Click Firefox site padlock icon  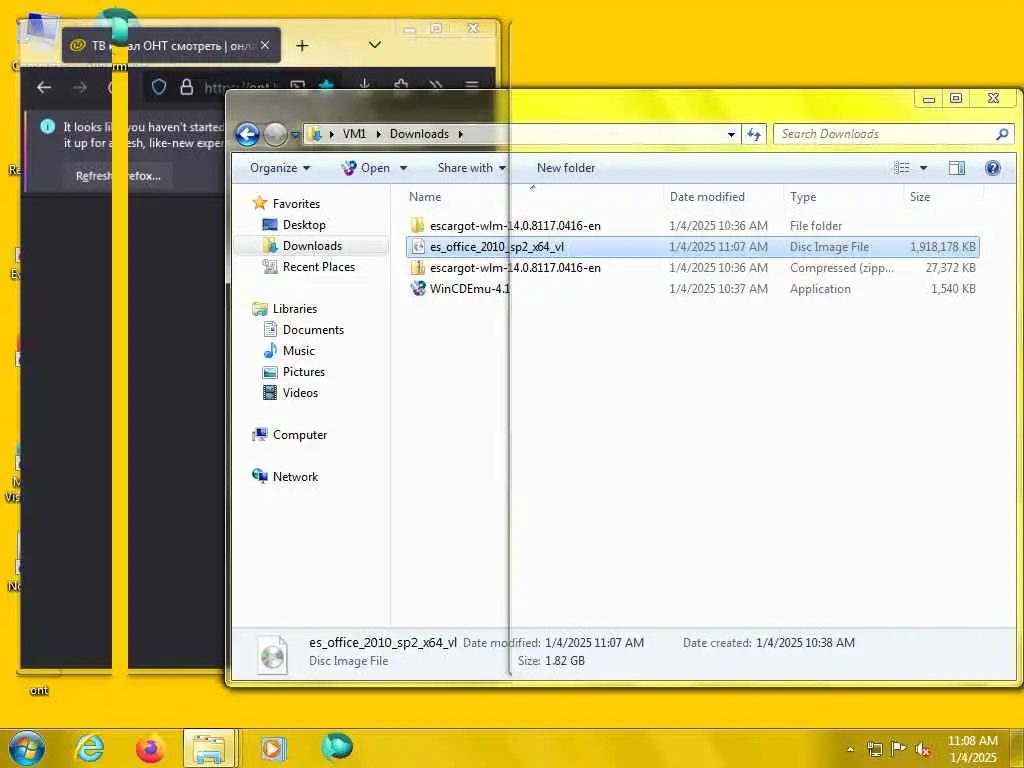186,87
